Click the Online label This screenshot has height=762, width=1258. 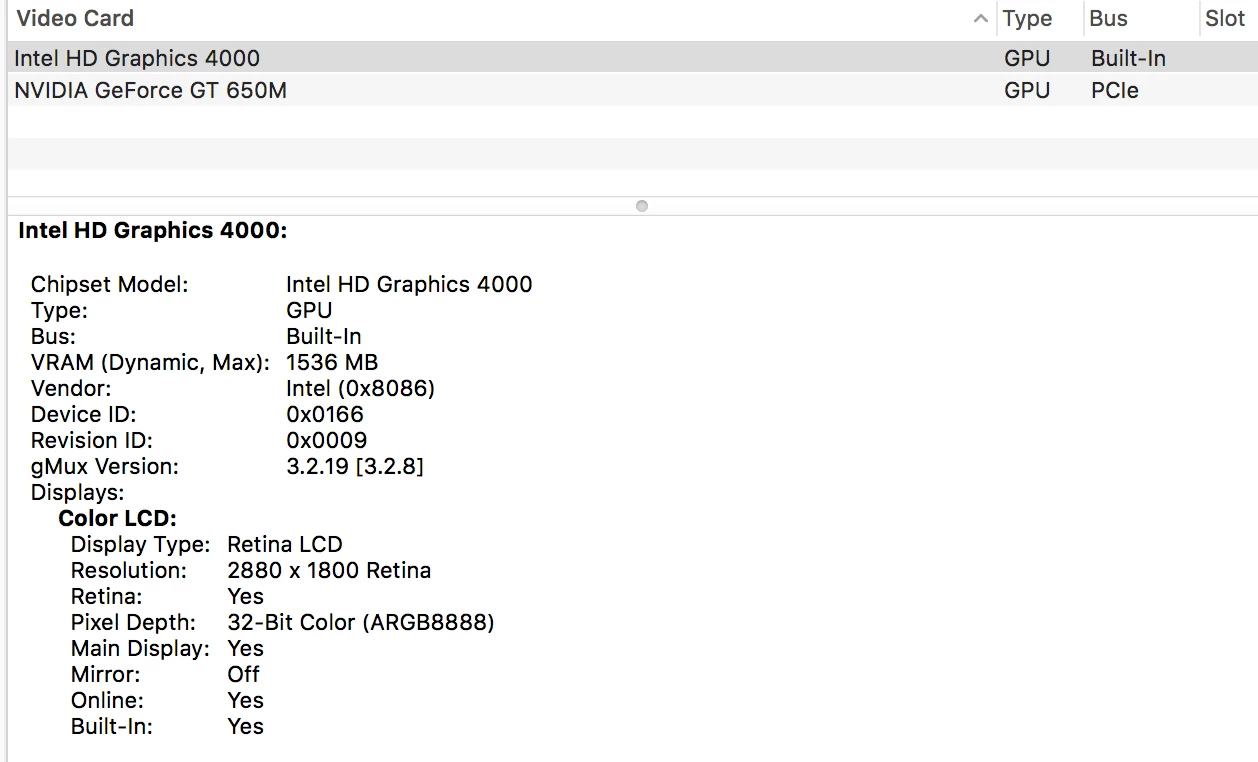tap(107, 700)
